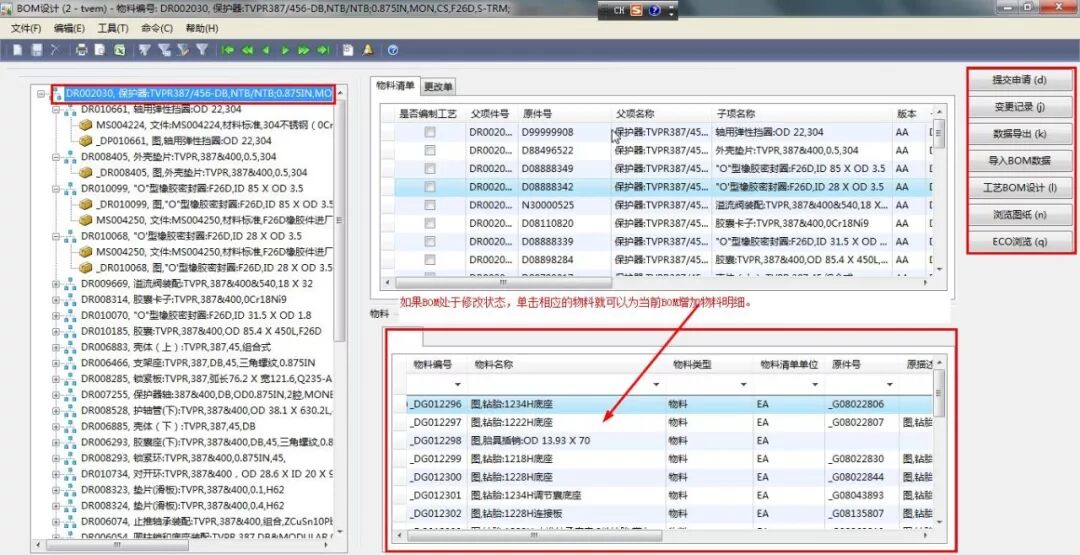Click the box icon beside _DR008405 tree node
The height and width of the screenshot is (555, 1080).
pyautogui.click(x=85, y=172)
